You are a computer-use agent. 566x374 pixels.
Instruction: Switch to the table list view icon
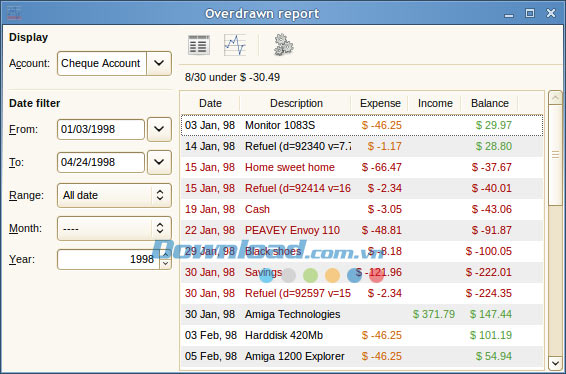click(x=199, y=45)
